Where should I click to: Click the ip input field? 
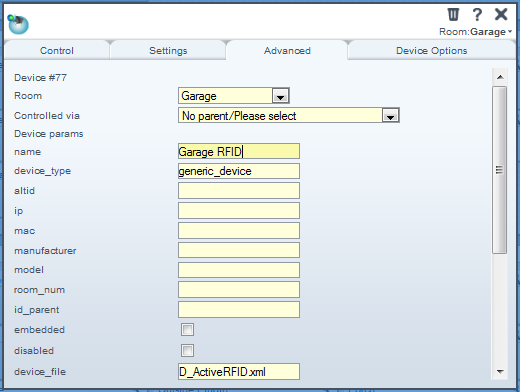(239, 211)
